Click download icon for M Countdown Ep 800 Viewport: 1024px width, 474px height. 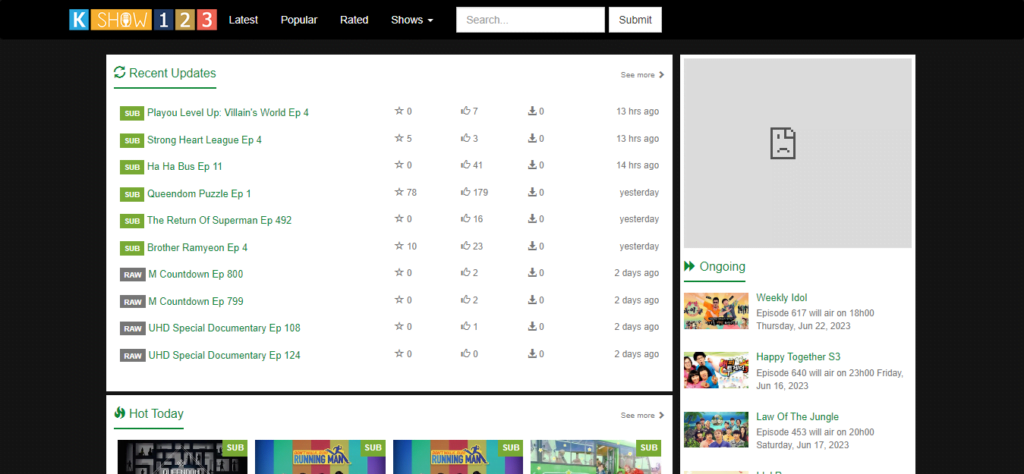pos(532,272)
